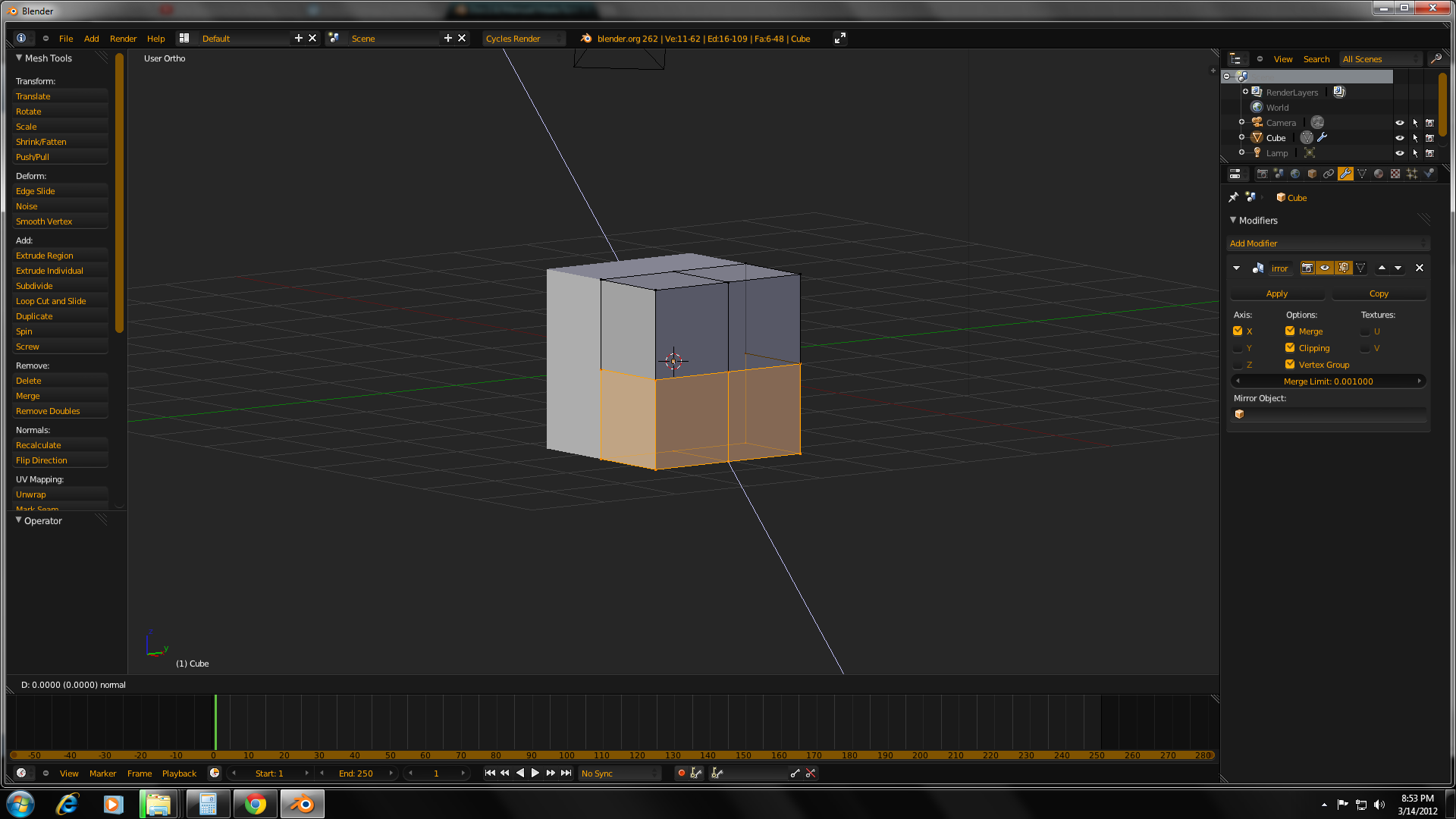Viewport: 1456px width, 819px height.
Task: Open the Modifiers tab (wrench icon)
Action: pos(1345,174)
